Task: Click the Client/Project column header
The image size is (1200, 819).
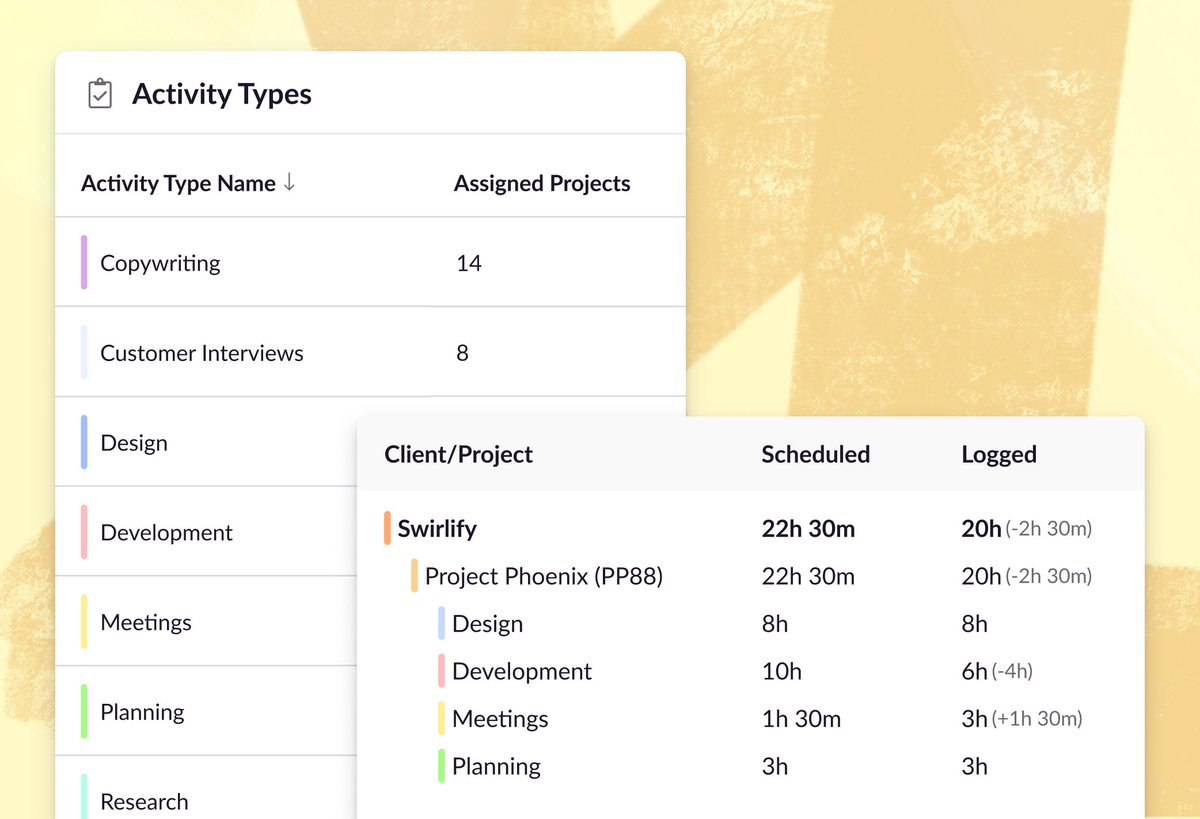Action: pos(458,454)
